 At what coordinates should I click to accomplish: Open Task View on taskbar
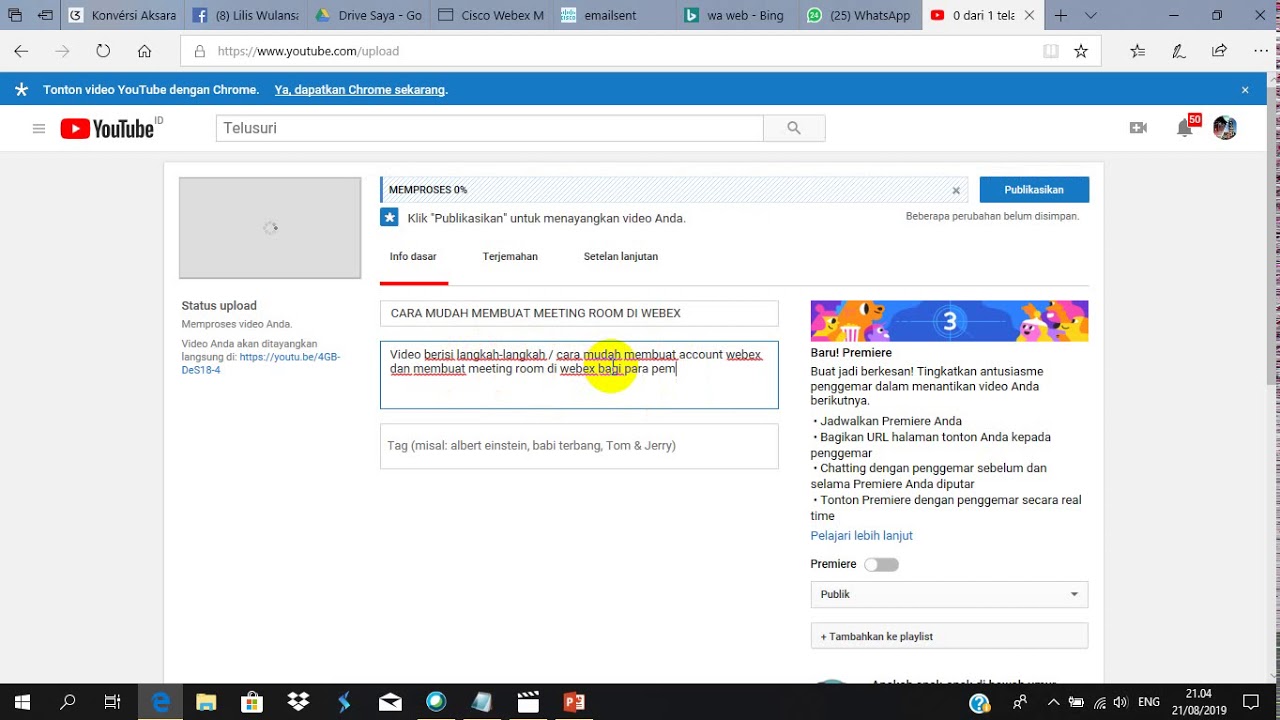coord(113,702)
